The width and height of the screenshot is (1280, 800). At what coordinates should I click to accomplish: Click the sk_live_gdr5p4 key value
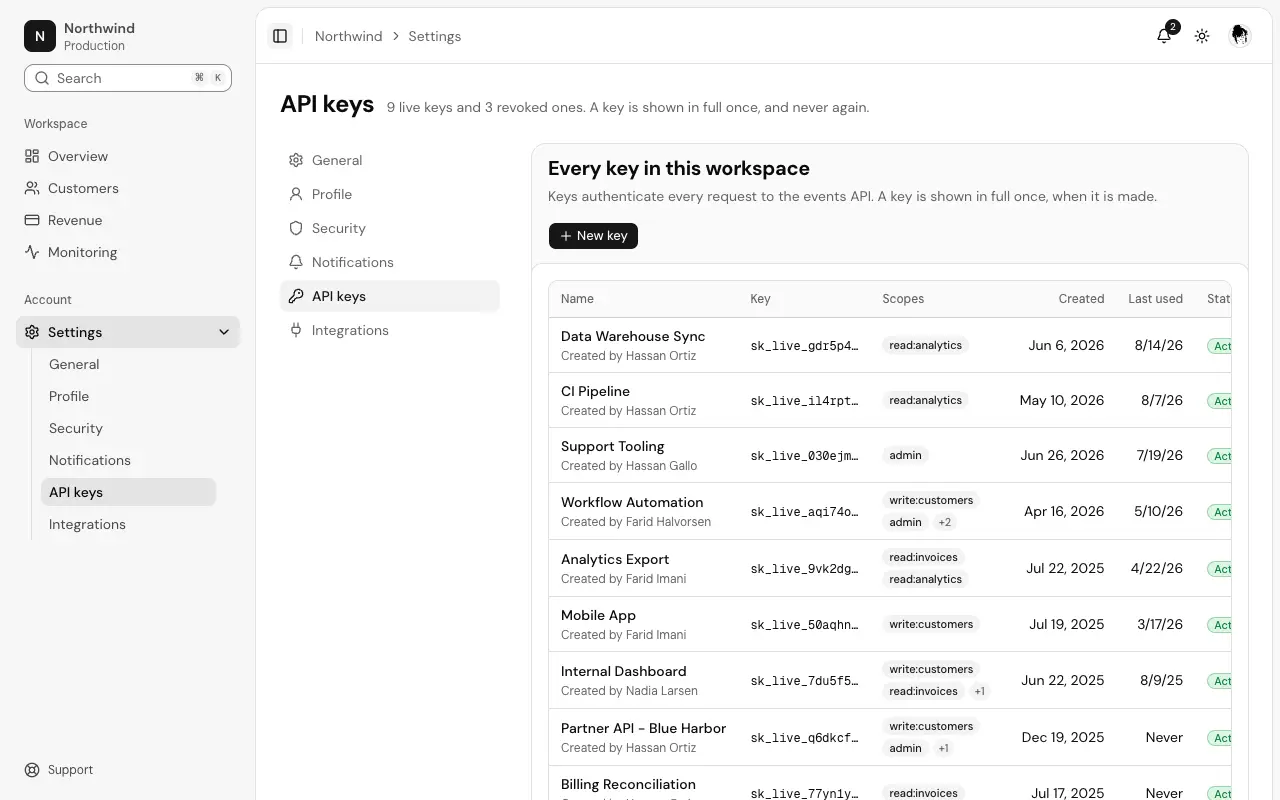click(x=804, y=346)
